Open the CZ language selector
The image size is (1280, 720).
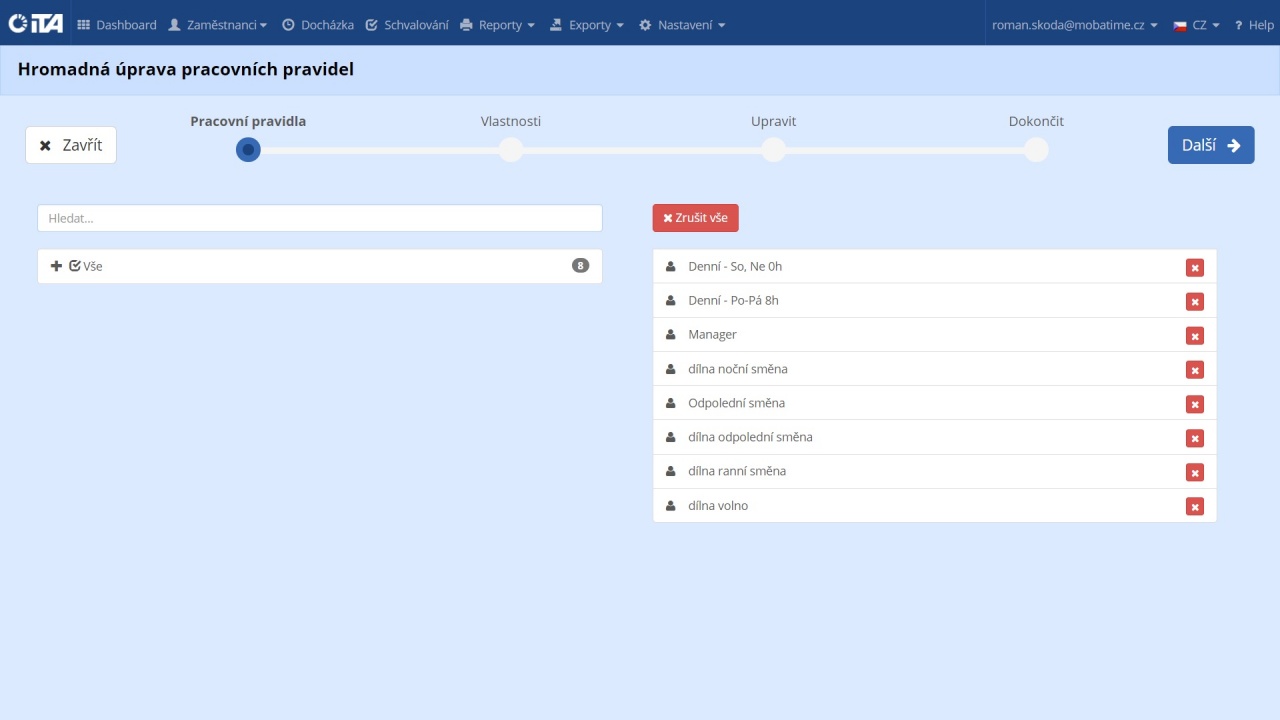pyautogui.click(x=1196, y=25)
